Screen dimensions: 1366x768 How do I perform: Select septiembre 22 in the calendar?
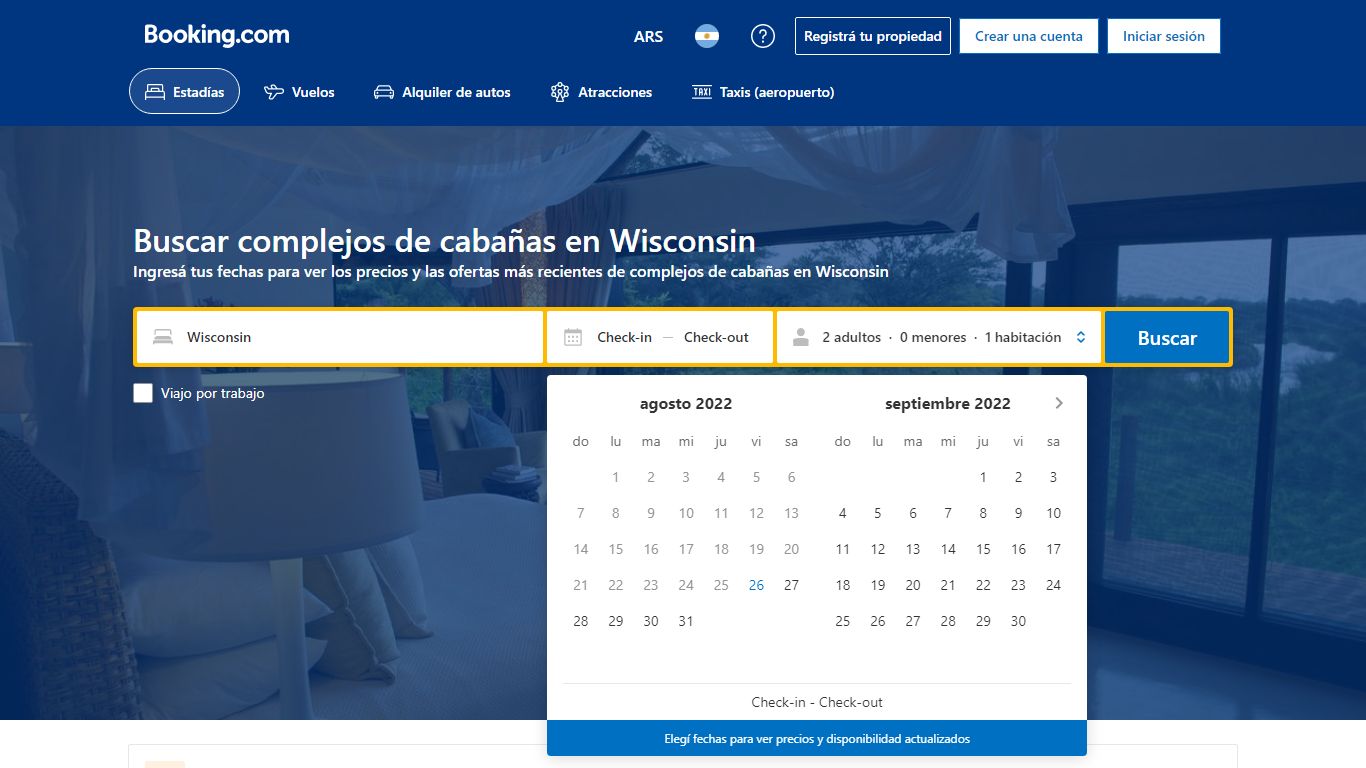click(983, 585)
